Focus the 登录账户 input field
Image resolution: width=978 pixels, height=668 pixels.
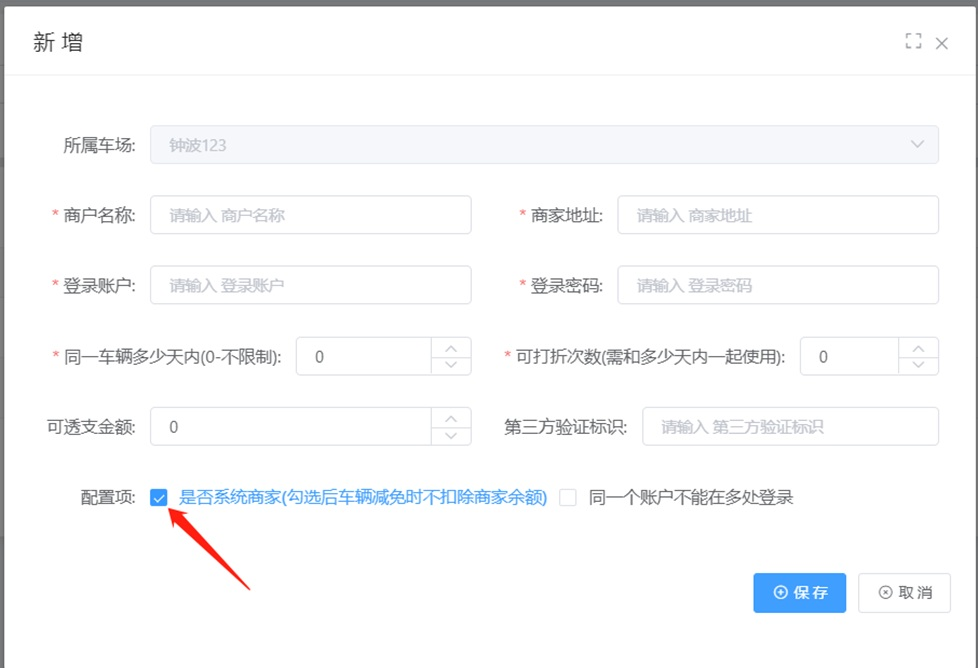coord(311,285)
